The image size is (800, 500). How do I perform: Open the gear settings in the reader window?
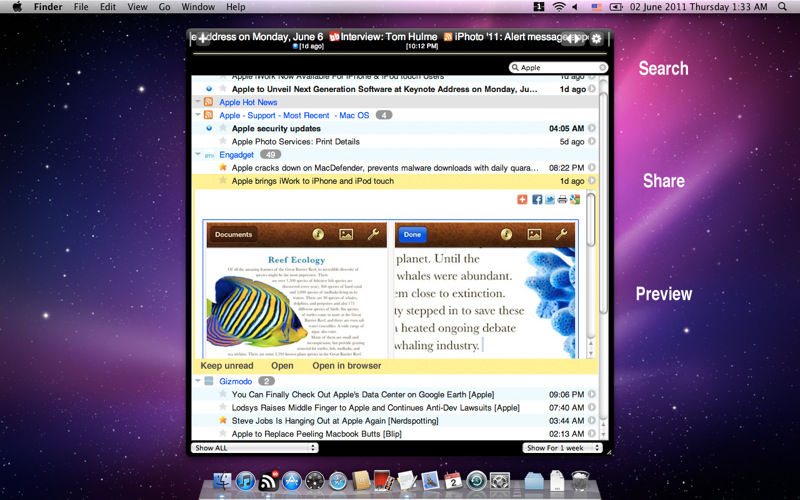click(x=596, y=39)
